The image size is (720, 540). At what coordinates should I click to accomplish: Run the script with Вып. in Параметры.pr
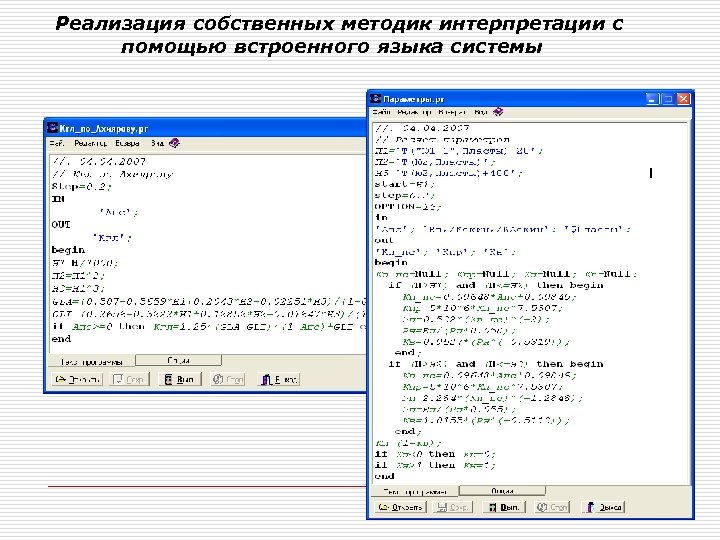tap(504, 507)
